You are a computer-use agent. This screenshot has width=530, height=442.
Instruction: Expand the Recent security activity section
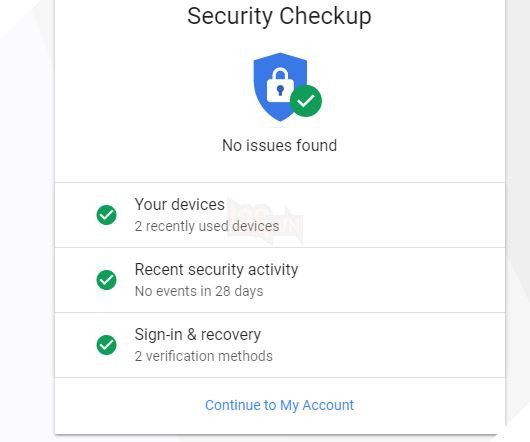click(280, 280)
